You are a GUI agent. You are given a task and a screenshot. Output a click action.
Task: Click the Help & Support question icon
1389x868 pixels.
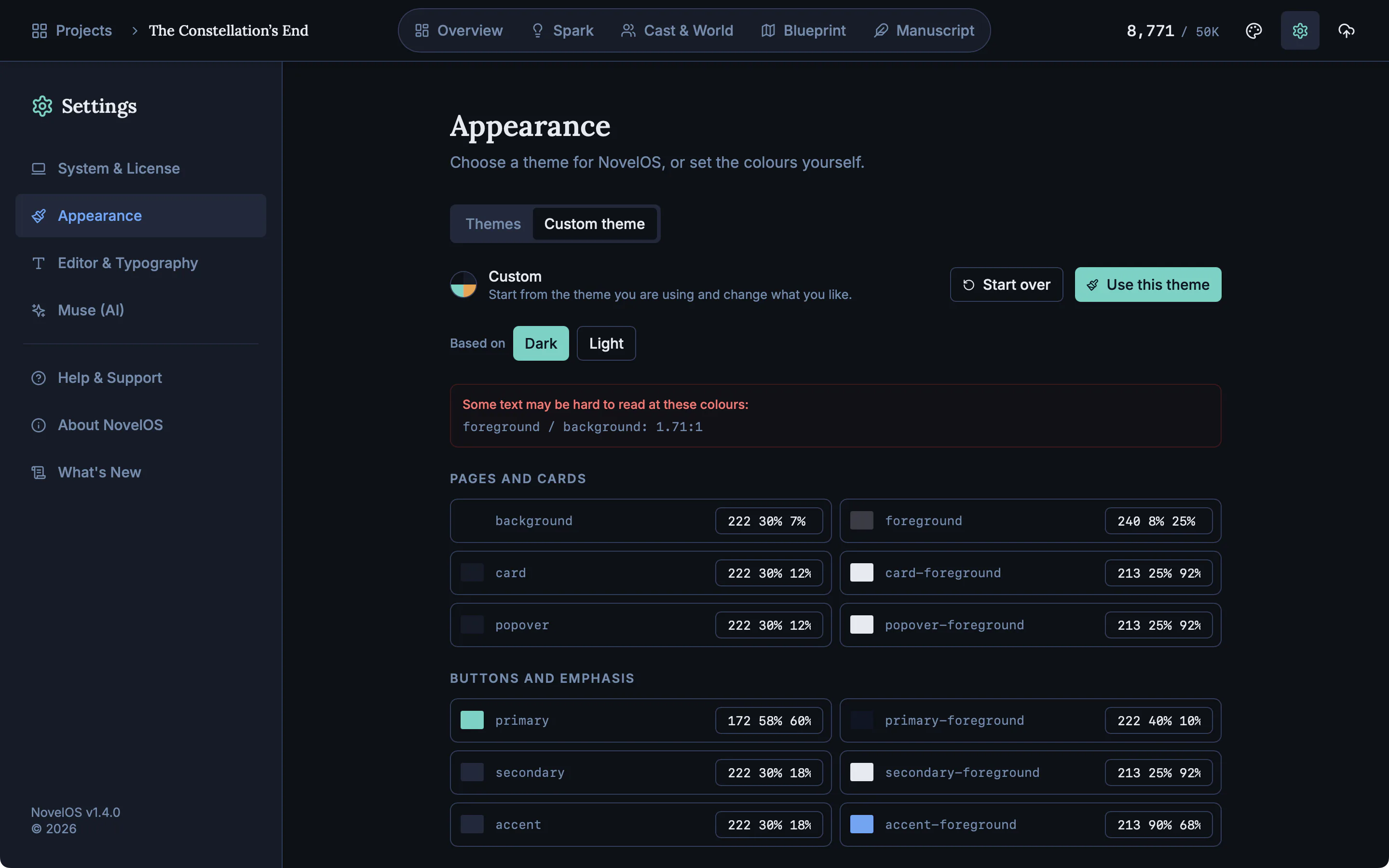(x=39, y=378)
